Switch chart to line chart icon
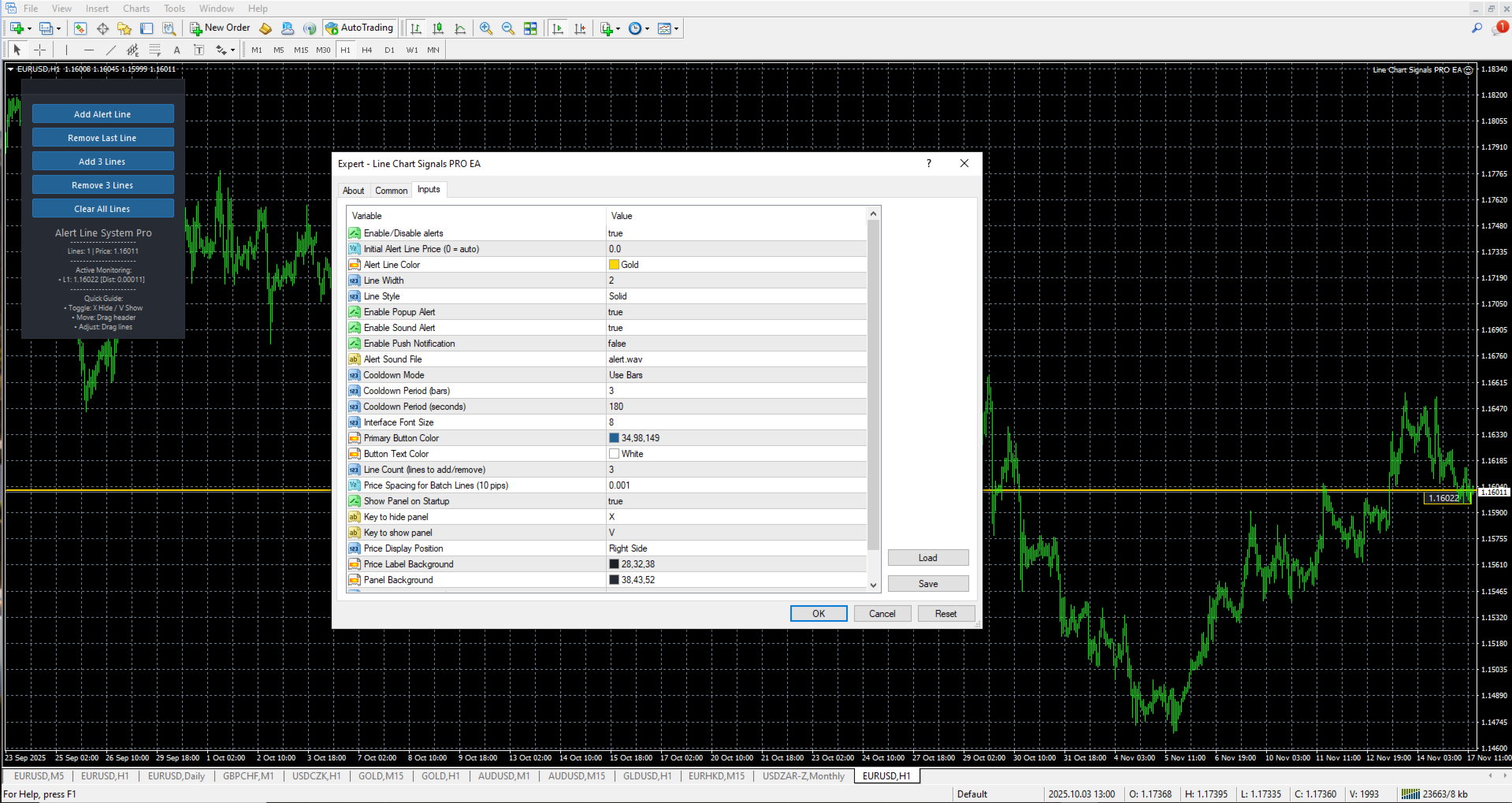 pos(460,28)
